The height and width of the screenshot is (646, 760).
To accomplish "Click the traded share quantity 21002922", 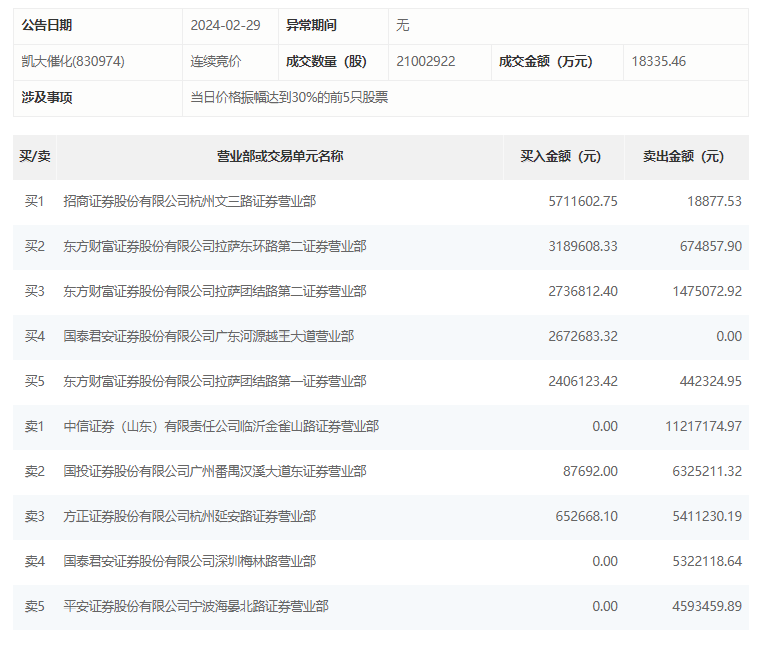I will pos(426,62).
